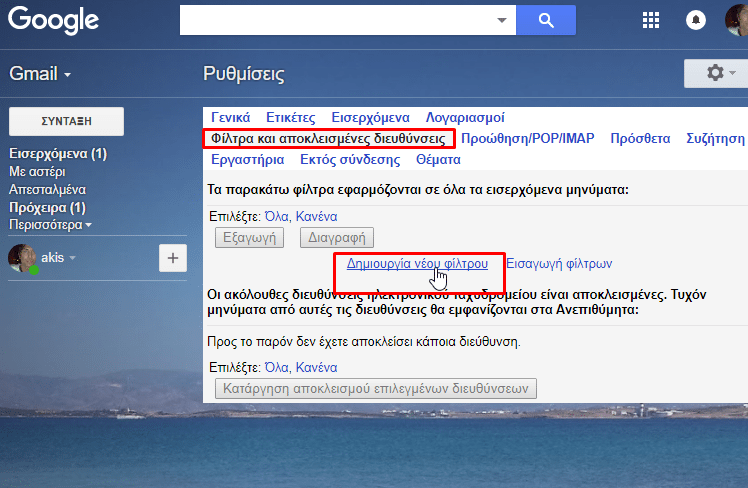
Task: Show search options dropdown arrow
Action: pos(501,20)
